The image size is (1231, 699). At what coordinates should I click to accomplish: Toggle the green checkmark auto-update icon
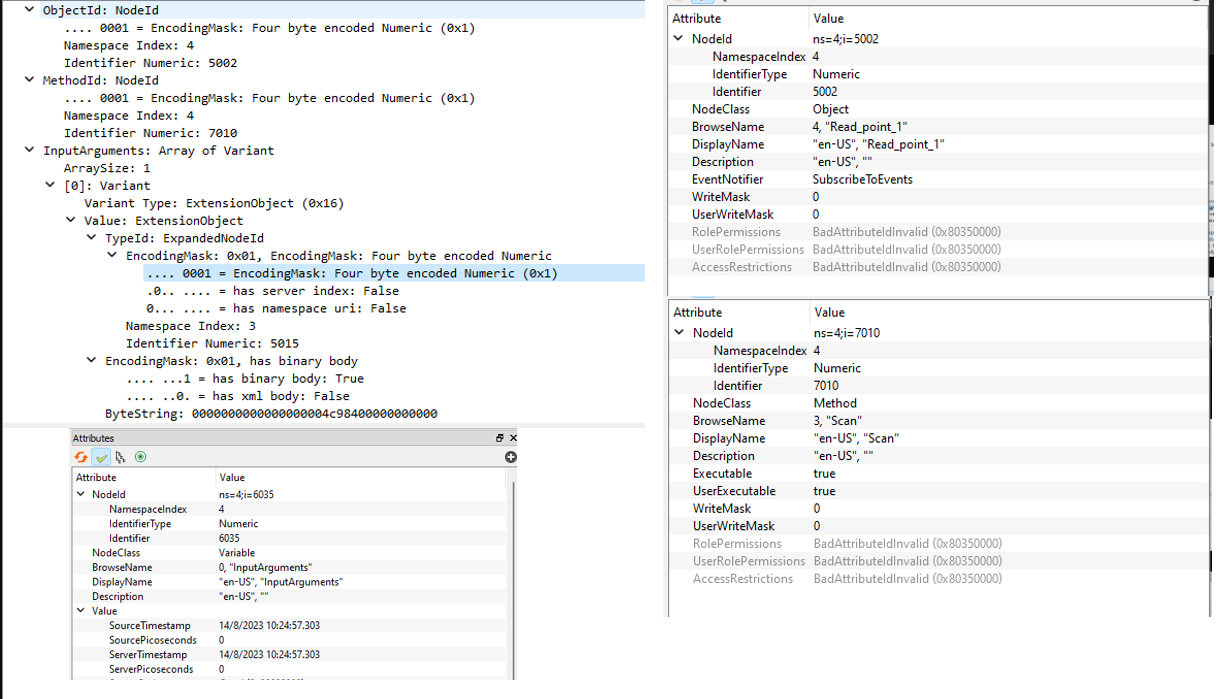point(101,456)
